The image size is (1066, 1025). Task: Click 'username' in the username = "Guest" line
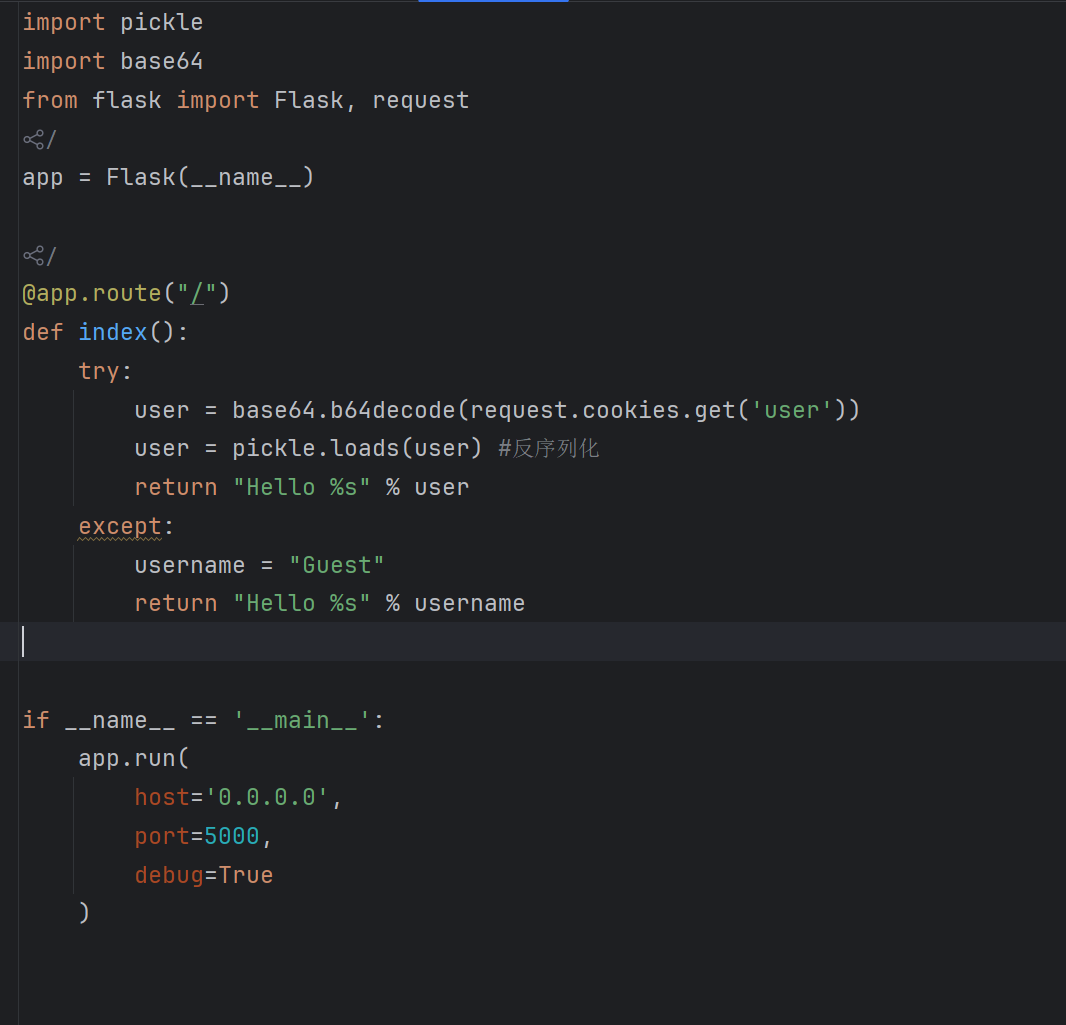tap(190, 565)
